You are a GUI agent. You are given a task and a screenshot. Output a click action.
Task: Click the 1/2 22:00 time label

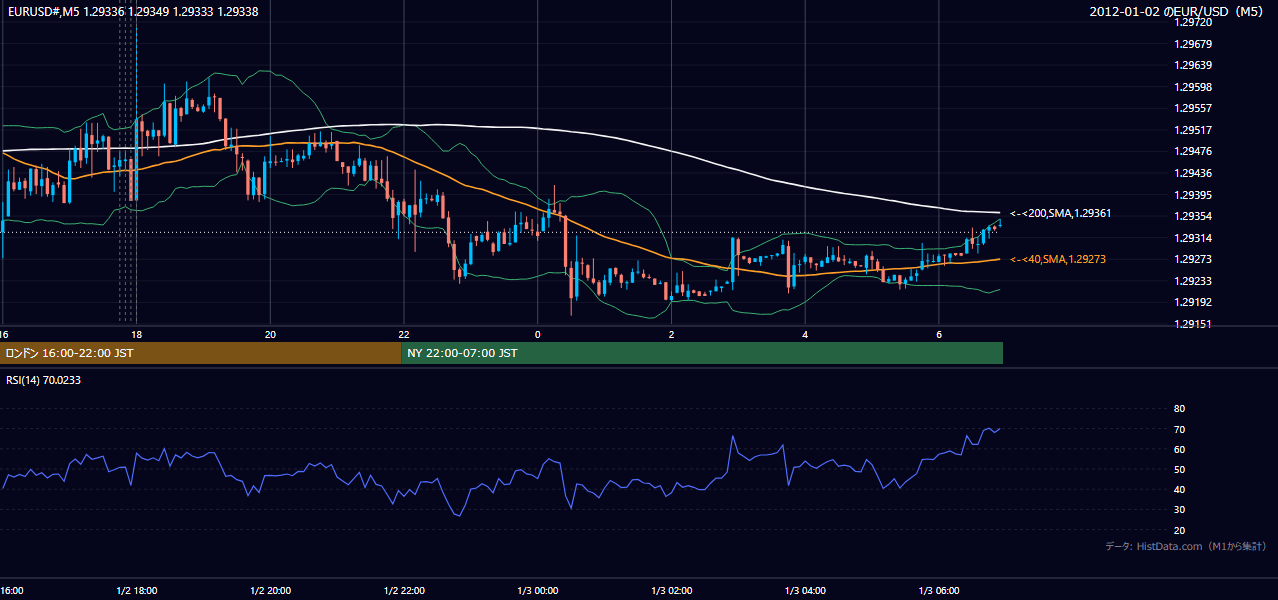(404, 590)
